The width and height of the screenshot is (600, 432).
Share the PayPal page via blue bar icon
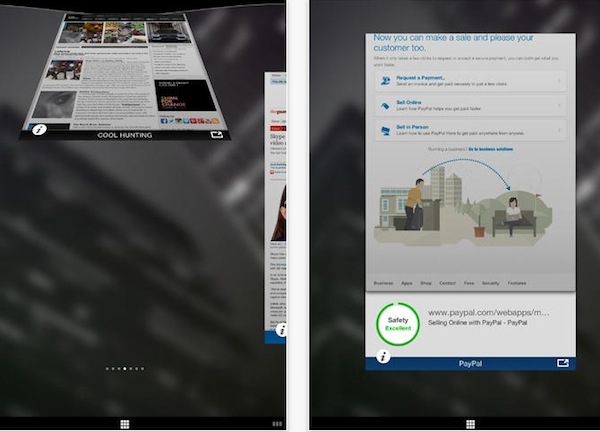click(x=562, y=363)
